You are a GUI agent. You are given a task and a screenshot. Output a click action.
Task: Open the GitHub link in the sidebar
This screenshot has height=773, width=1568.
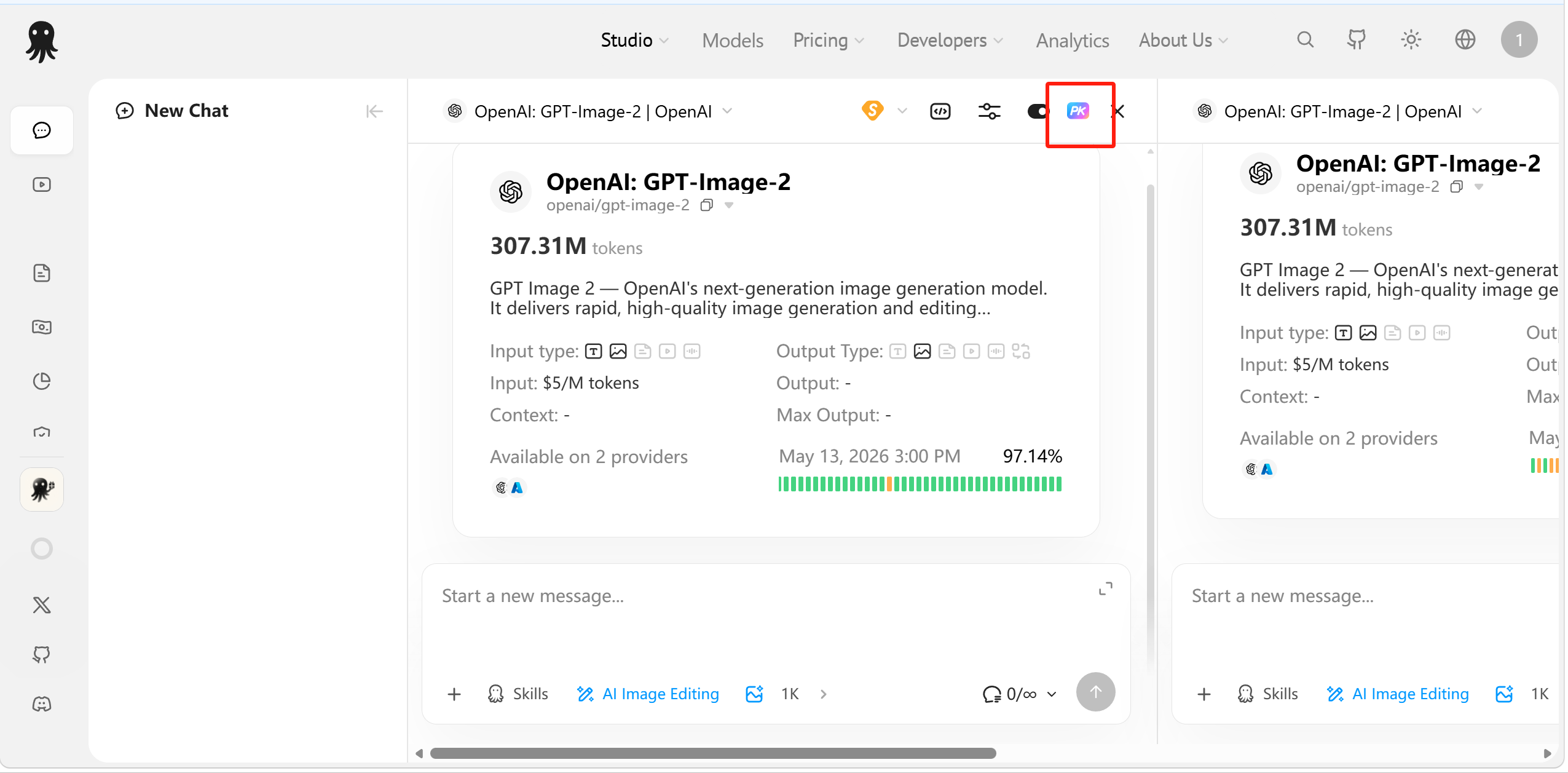coord(42,655)
